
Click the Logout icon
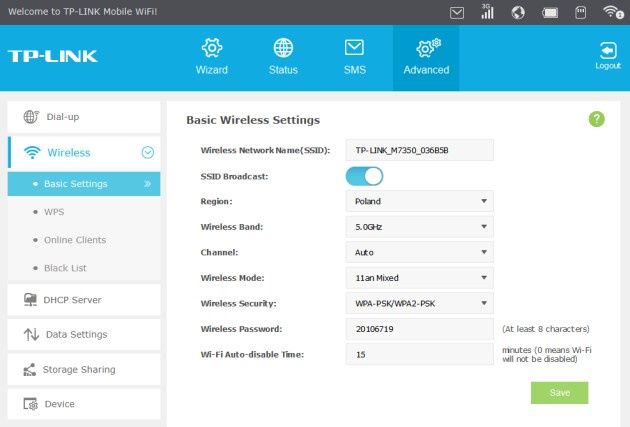pos(608,51)
